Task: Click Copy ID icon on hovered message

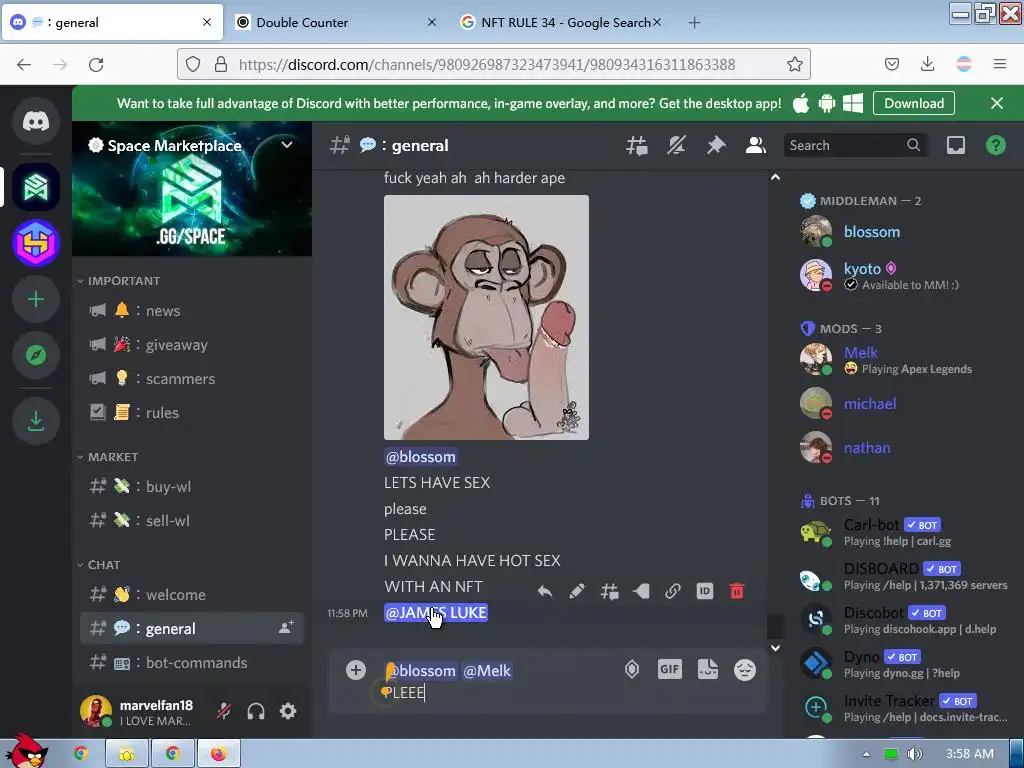Action: [x=705, y=592]
